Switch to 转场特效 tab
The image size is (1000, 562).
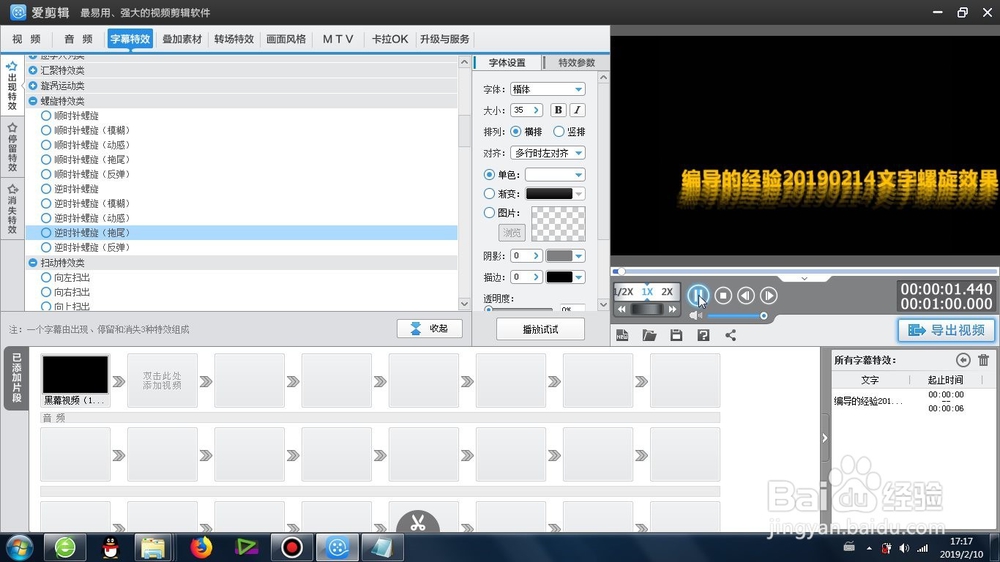click(x=234, y=39)
